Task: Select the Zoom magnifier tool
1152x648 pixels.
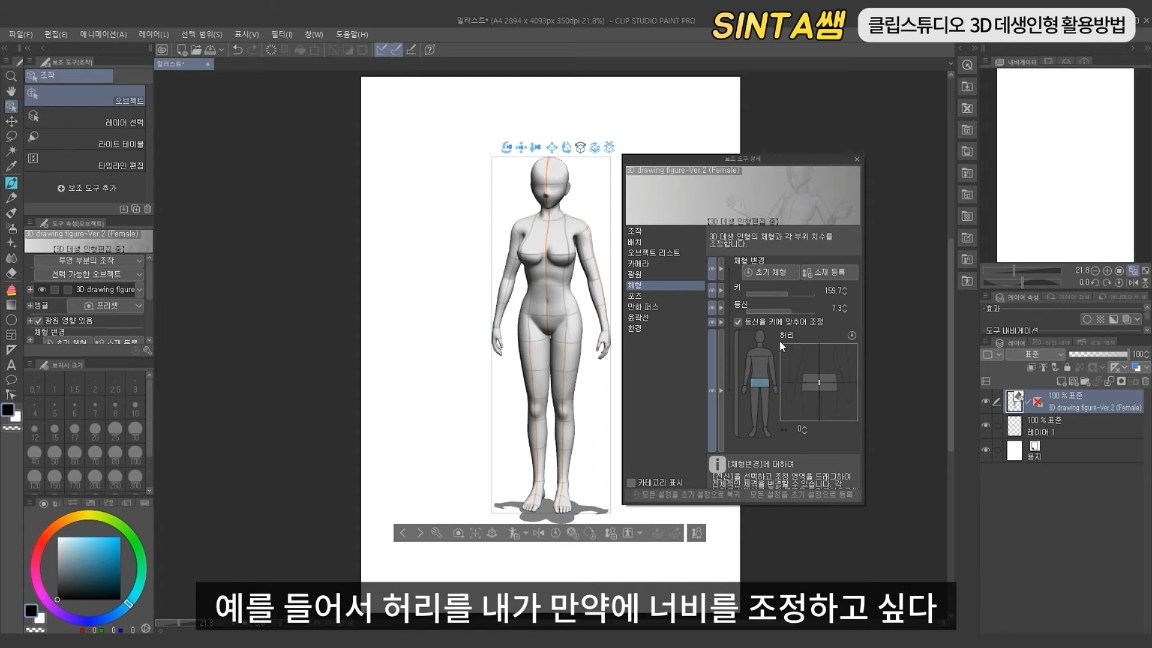Action: 11,76
